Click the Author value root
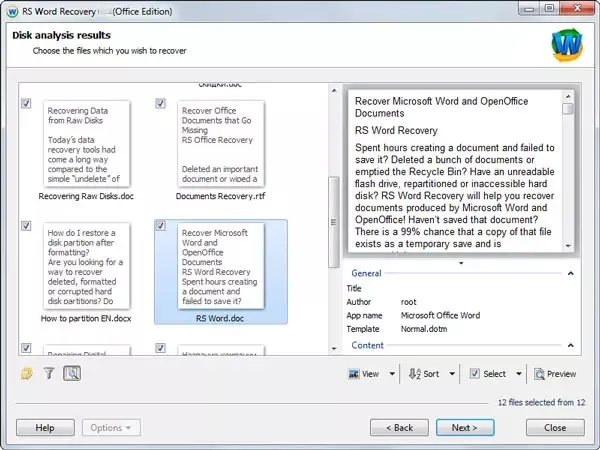The image size is (600, 450). coord(409,302)
